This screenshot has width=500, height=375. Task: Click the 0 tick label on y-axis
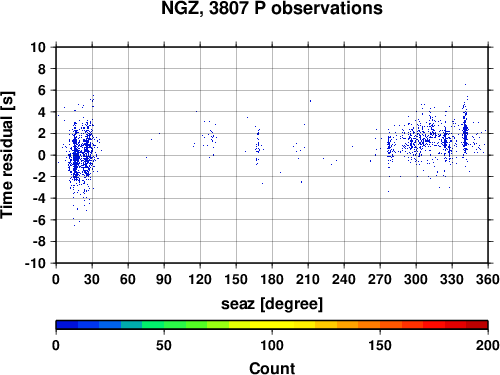click(42, 155)
